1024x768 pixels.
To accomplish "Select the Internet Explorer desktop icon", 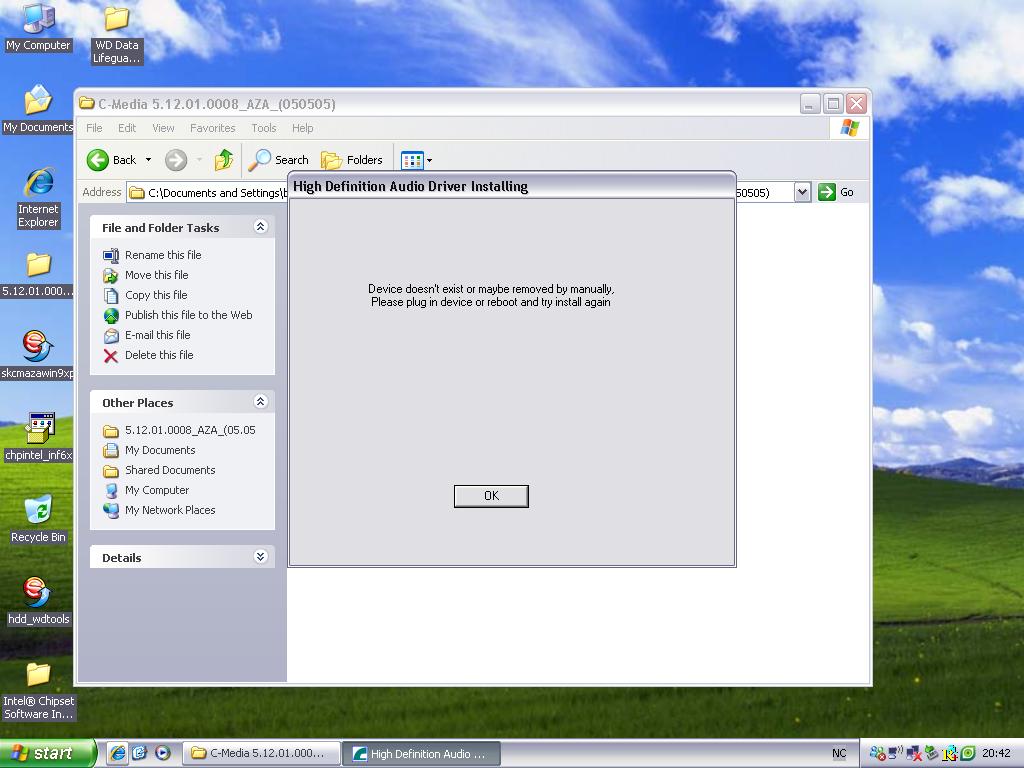I will click(38, 198).
